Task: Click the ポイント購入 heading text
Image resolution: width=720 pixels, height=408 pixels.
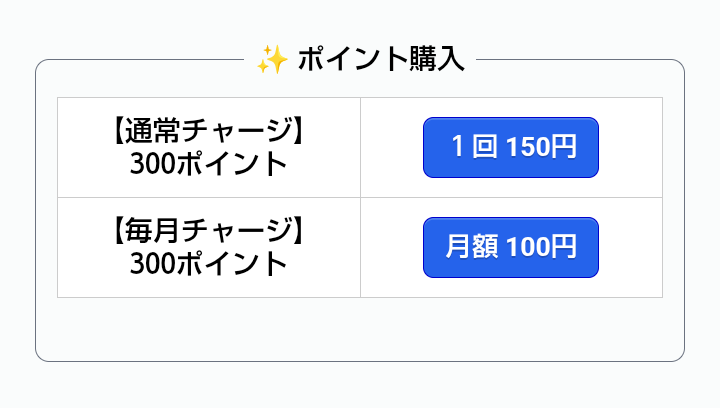Action: pos(381,60)
